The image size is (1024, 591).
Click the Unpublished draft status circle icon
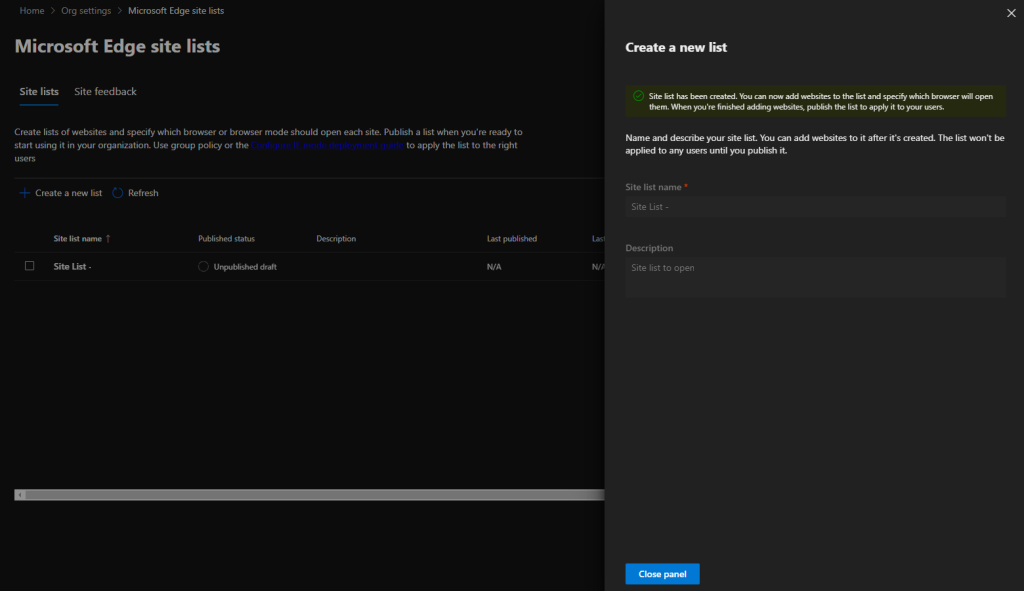coord(203,266)
